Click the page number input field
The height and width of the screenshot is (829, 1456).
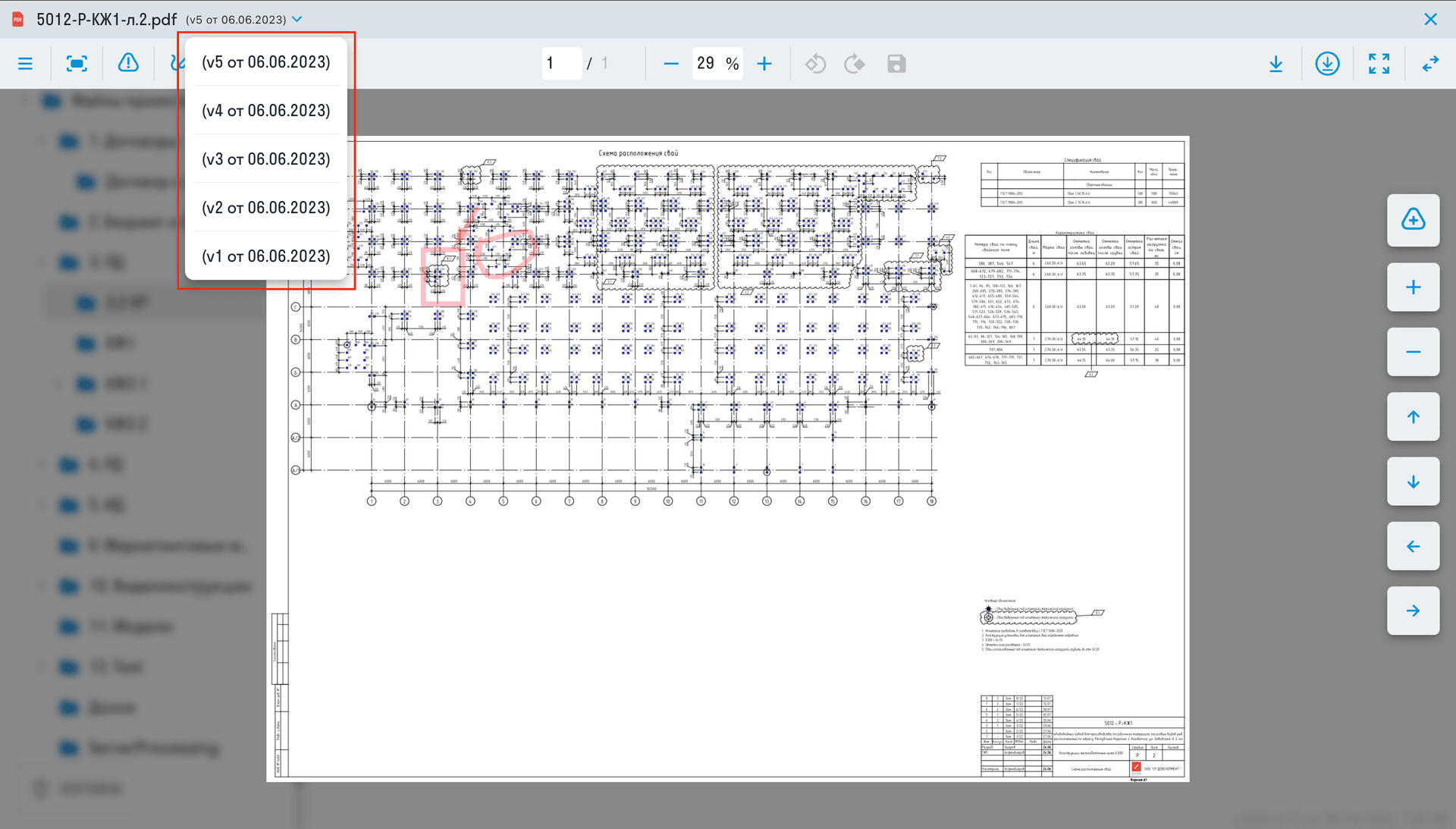point(561,64)
